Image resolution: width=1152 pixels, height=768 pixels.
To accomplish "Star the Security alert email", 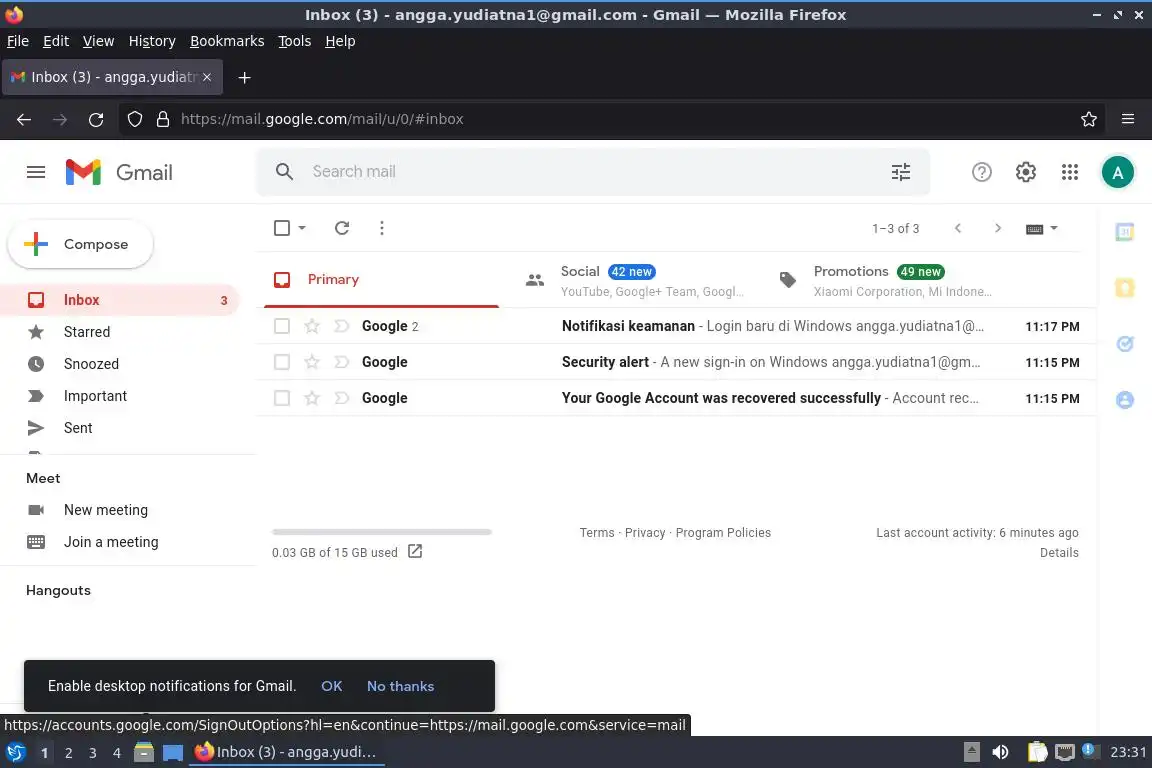I will 312,362.
